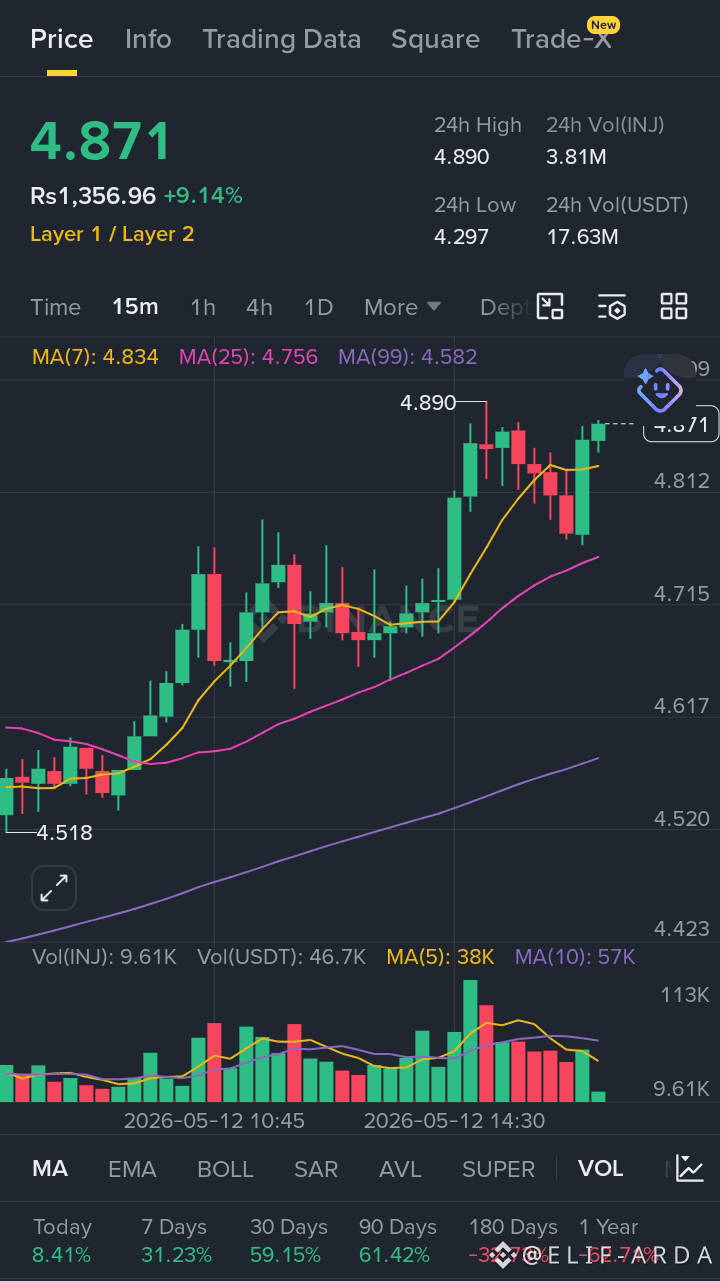Tap the current price tag on axis
The height and width of the screenshot is (1281, 720).
click(x=680, y=425)
